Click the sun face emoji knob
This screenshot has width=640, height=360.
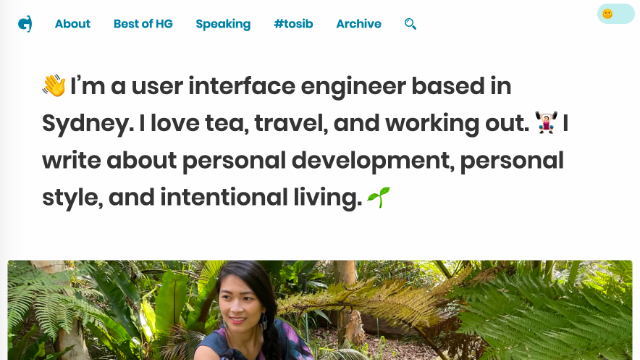point(607,14)
